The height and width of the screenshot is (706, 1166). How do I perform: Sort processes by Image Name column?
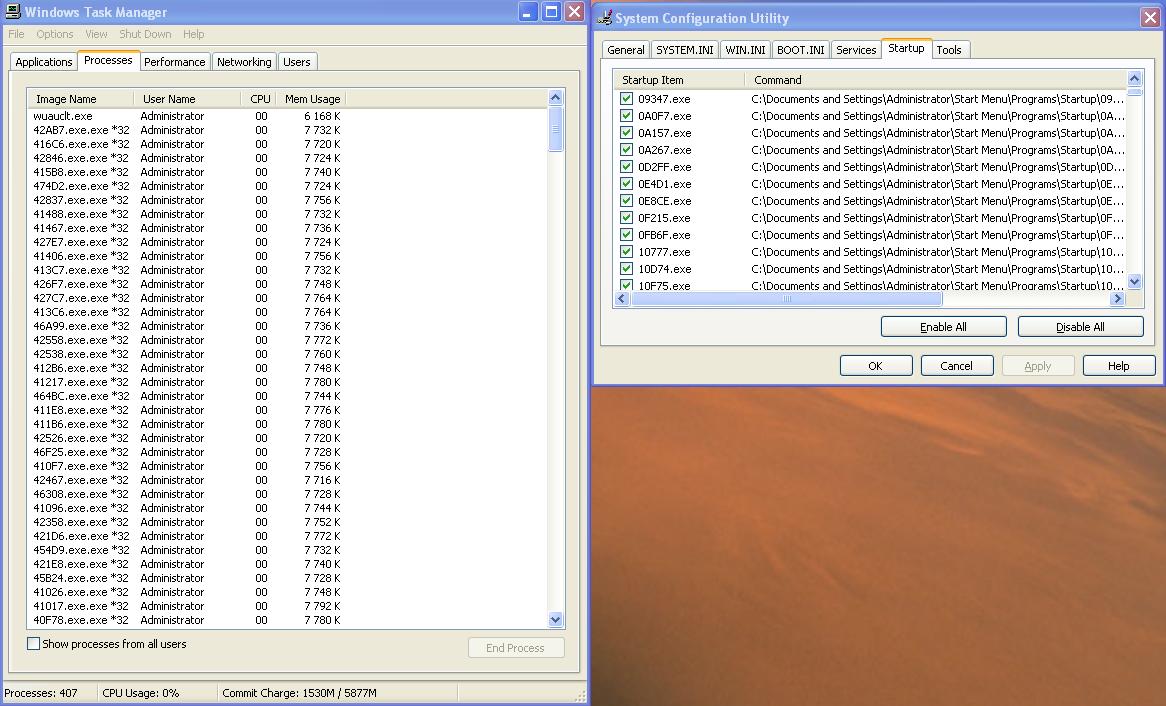[x=80, y=99]
